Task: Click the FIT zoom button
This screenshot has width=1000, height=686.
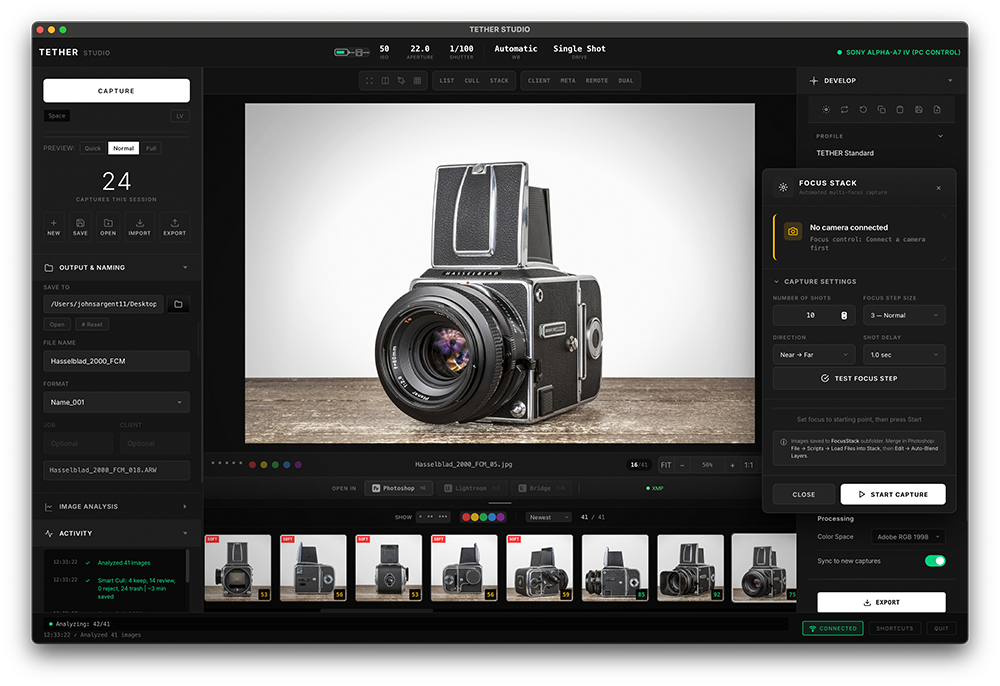Action: 666,465
